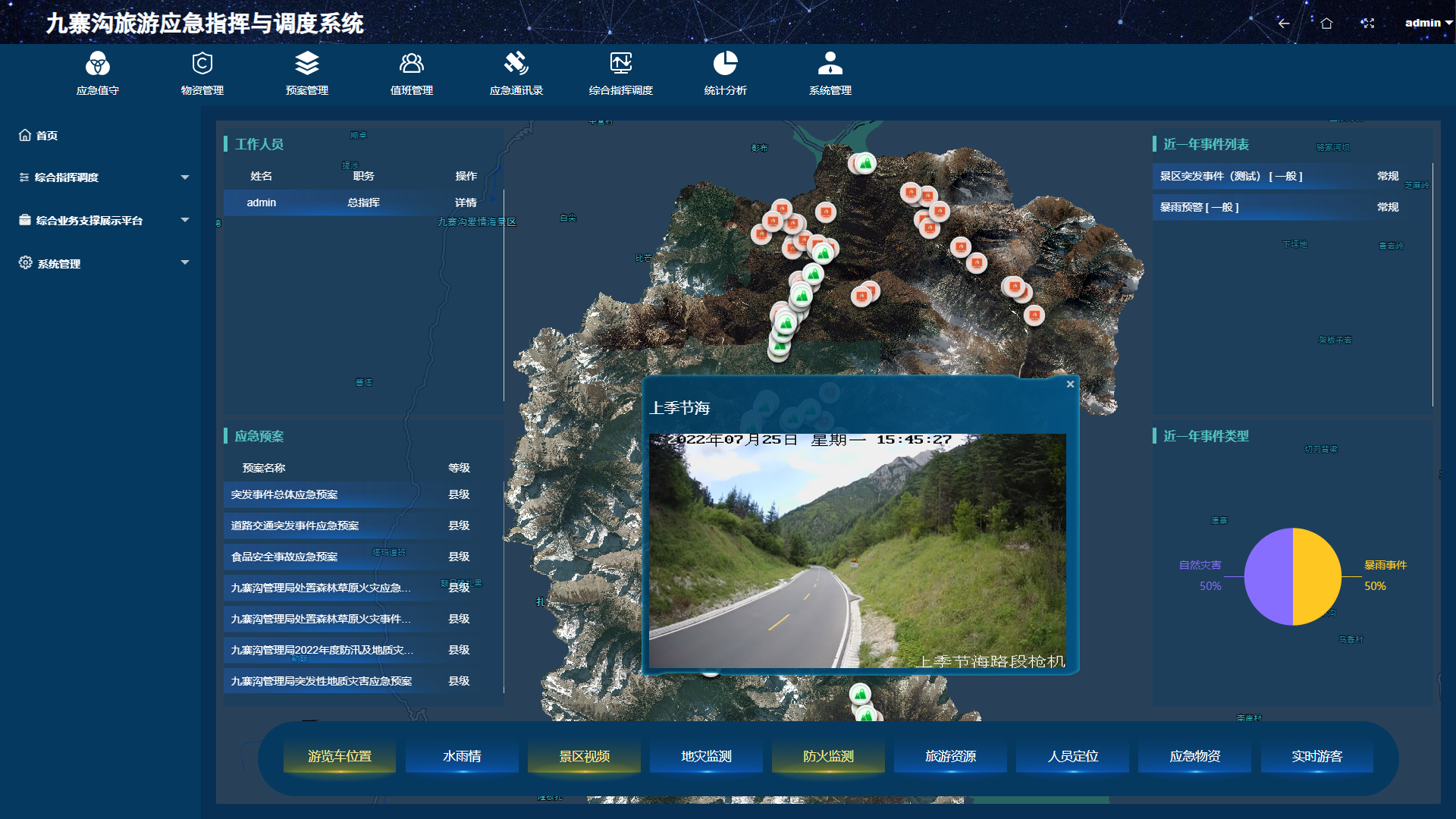The image size is (1456, 819).
Task: Toggle the 景区视频 map layer
Action: pyautogui.click(x=584, y=757)
